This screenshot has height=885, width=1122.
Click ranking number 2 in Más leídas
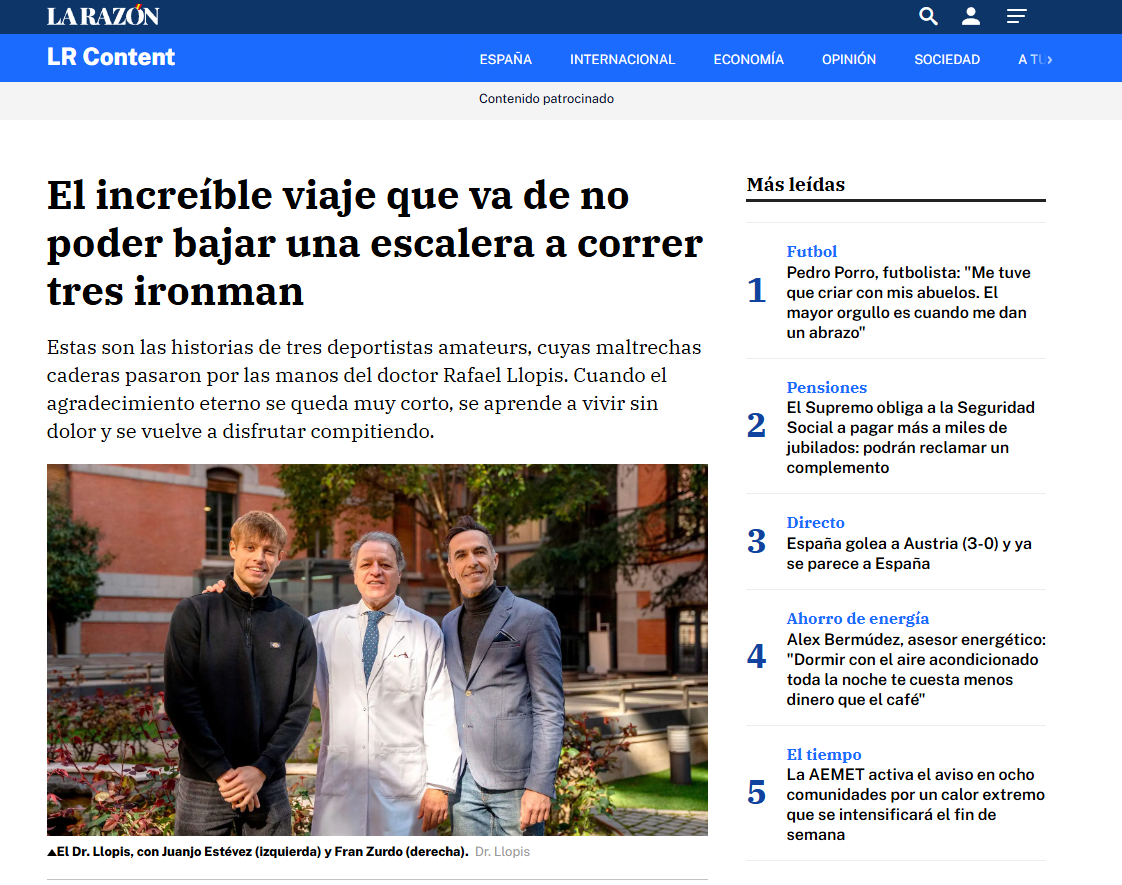point(756,426)
